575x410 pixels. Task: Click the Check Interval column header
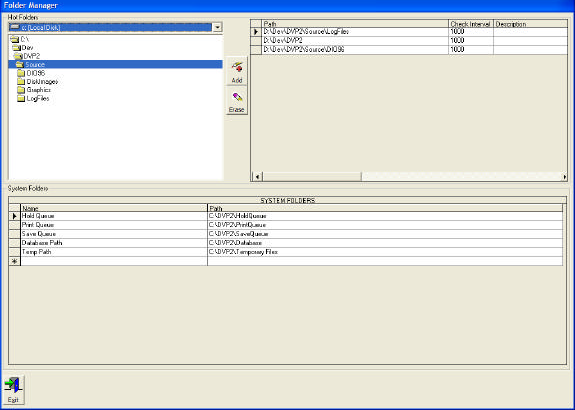[x=471, y=24]
